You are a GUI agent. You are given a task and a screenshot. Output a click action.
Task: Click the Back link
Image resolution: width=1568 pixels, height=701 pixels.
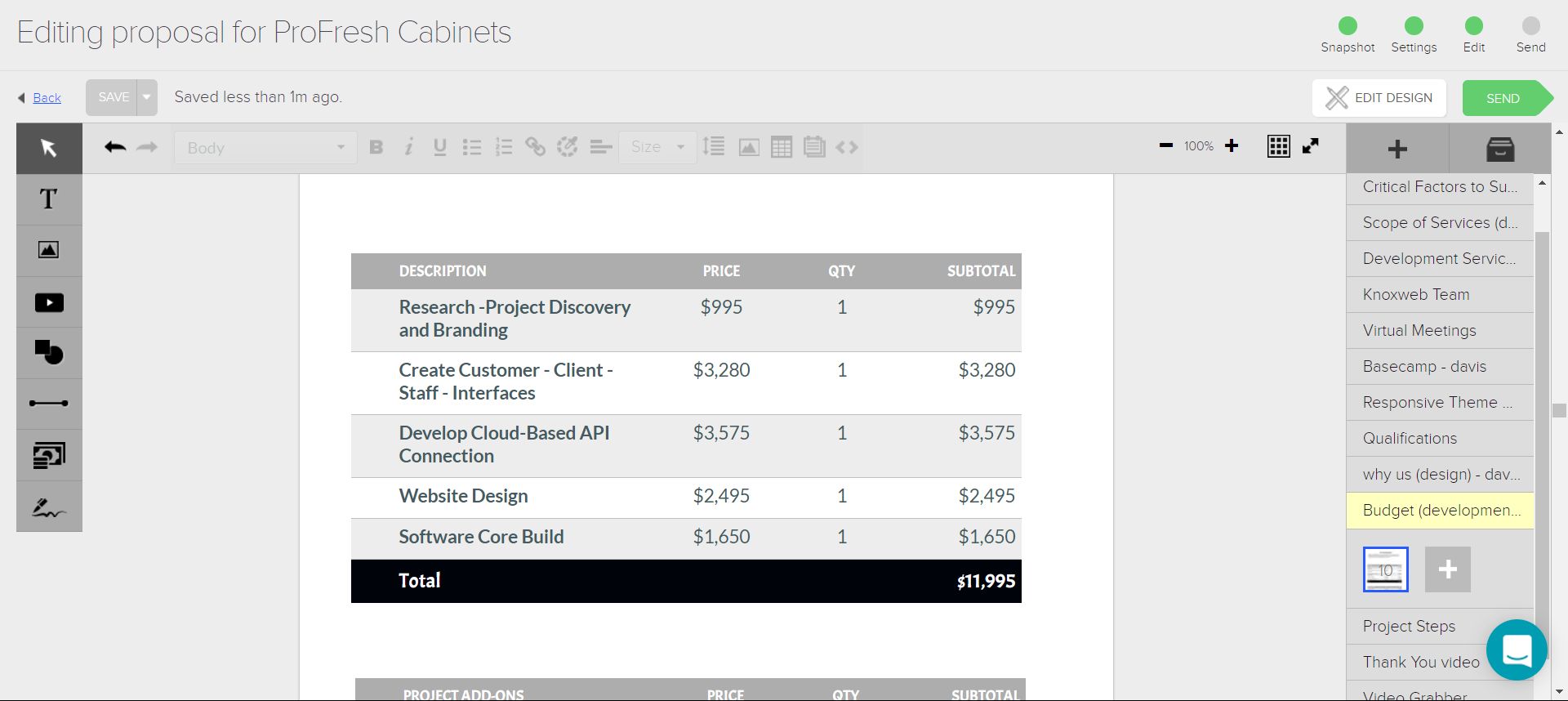coord(47,98)
